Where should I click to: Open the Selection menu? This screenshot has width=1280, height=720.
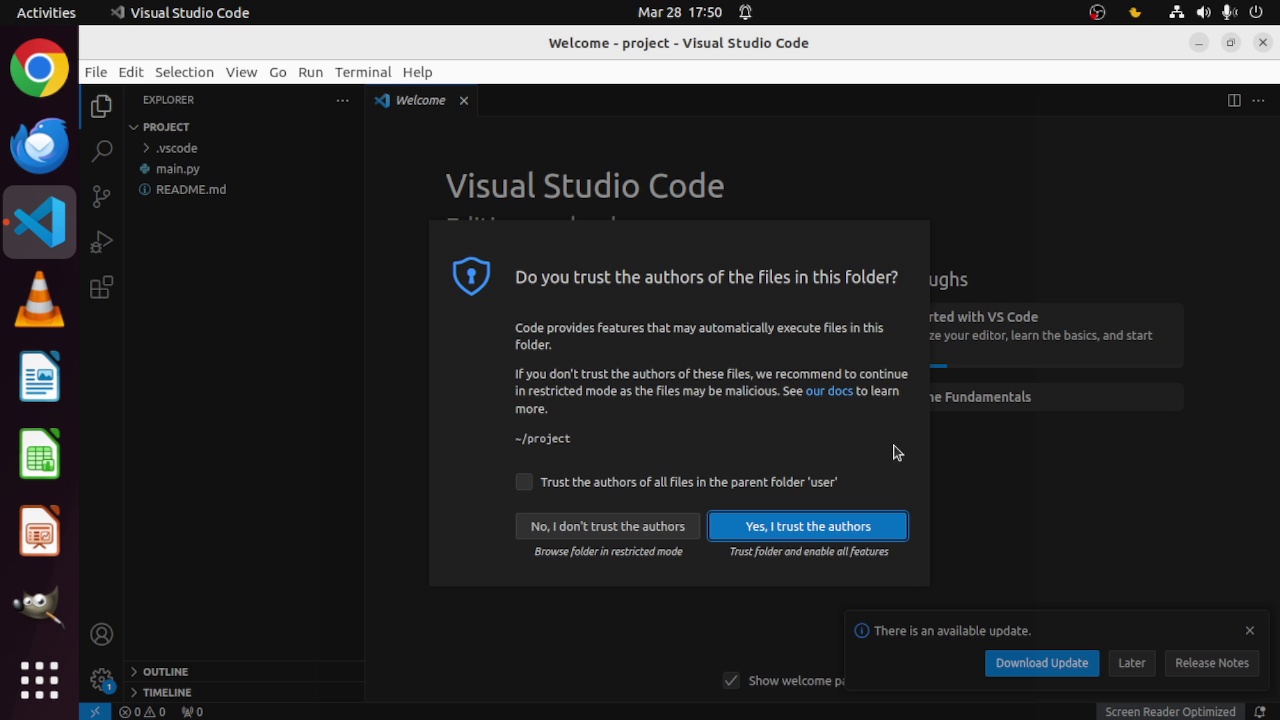tap(184, 72)
